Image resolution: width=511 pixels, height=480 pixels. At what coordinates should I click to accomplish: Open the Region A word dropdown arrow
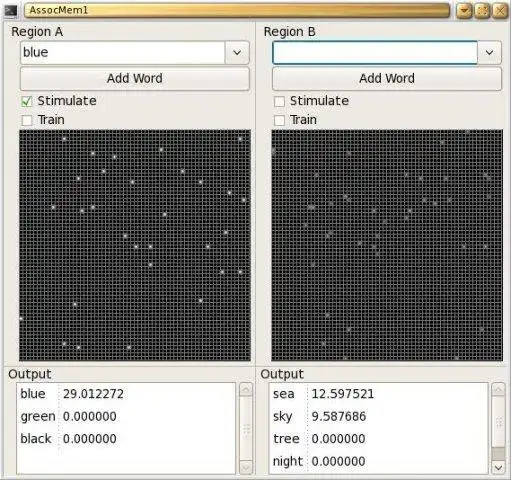pos(237,53)
